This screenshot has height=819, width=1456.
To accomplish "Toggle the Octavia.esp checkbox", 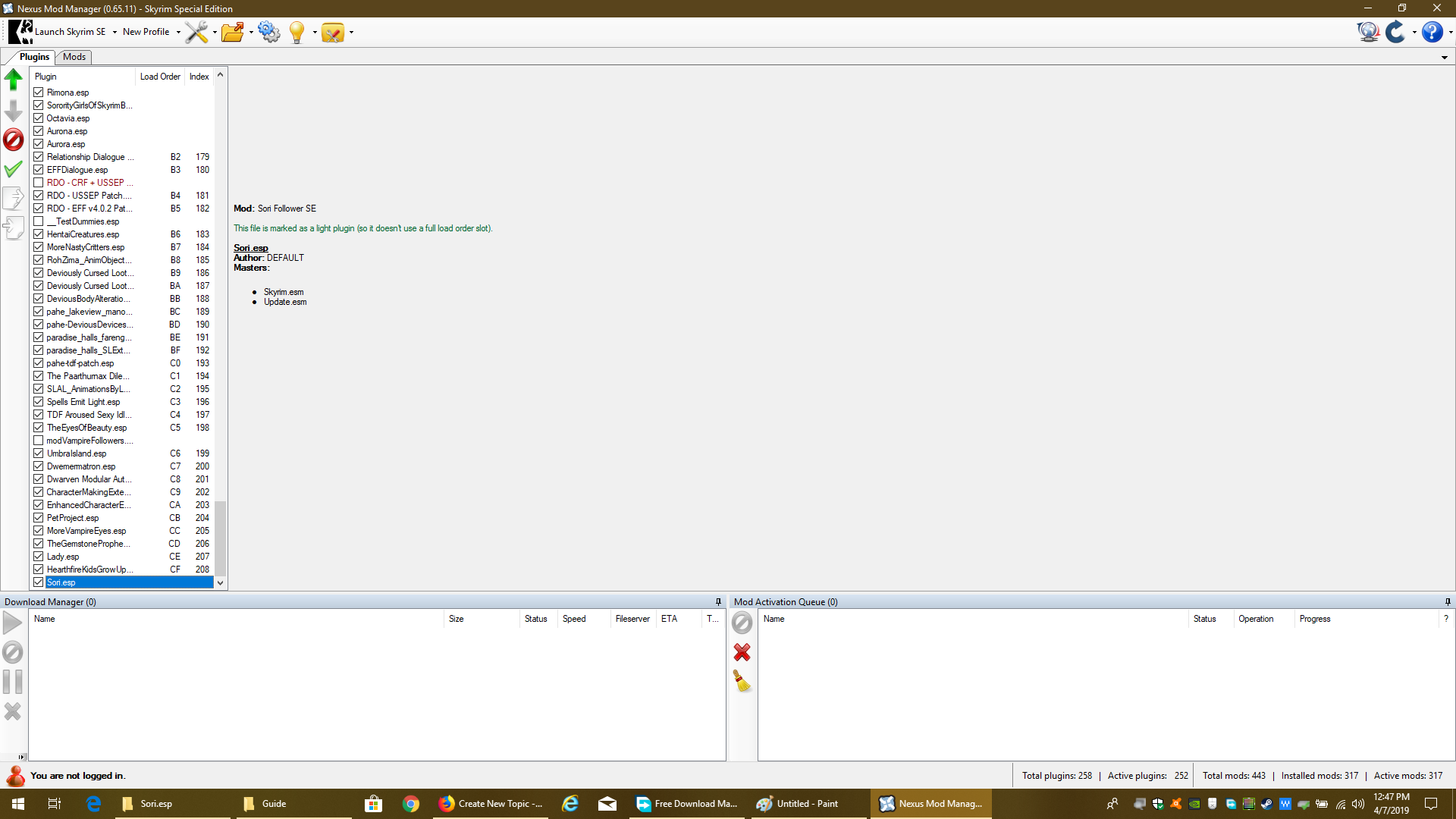I will tap(39, 118).
